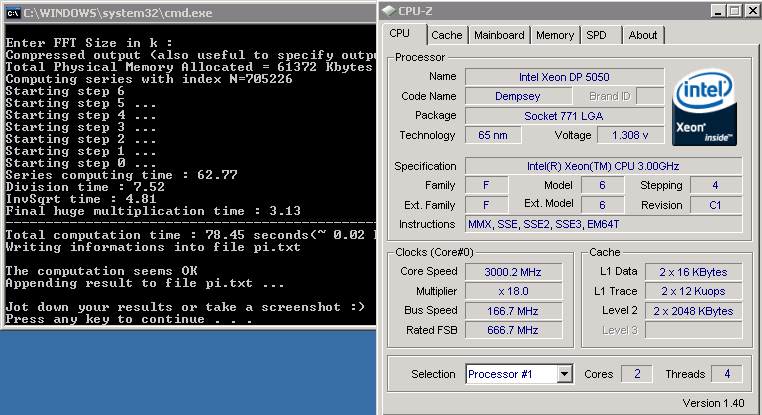This screenshot has height=415, width=762.
Task: Click the Intel Xeon inside logo
Action: (705, 107)
